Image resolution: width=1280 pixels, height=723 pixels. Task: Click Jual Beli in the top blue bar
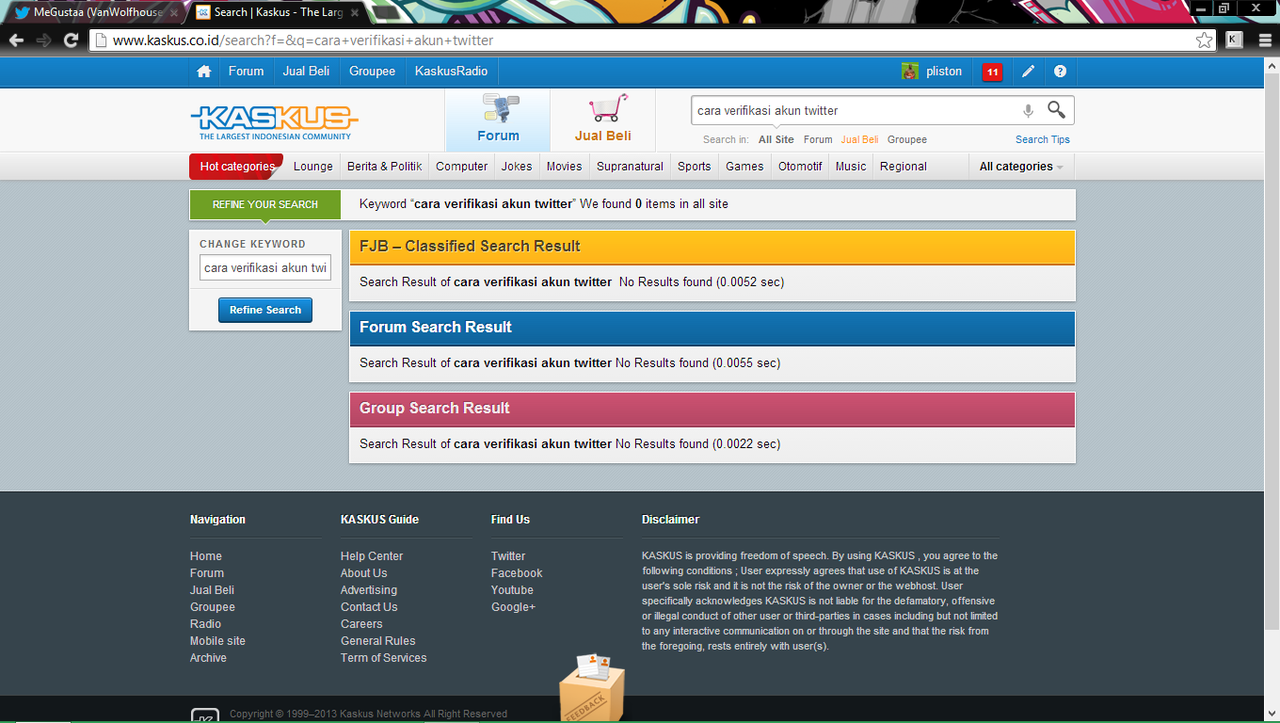point(306,71)
